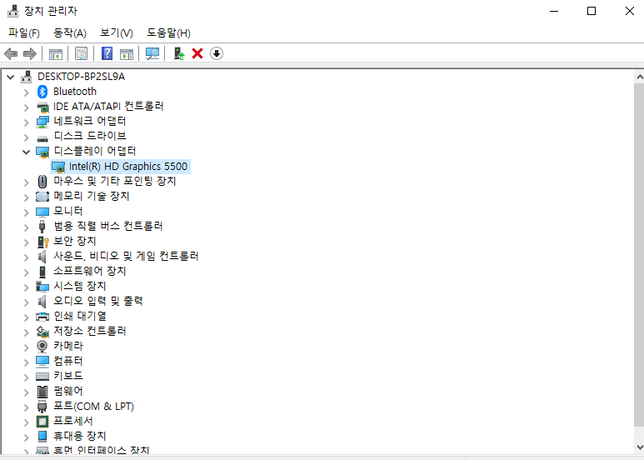Viewport: 644px width, 460px height.
Task: Select 포트(COM & LPT) in the list
Action: tap(93, 406)
